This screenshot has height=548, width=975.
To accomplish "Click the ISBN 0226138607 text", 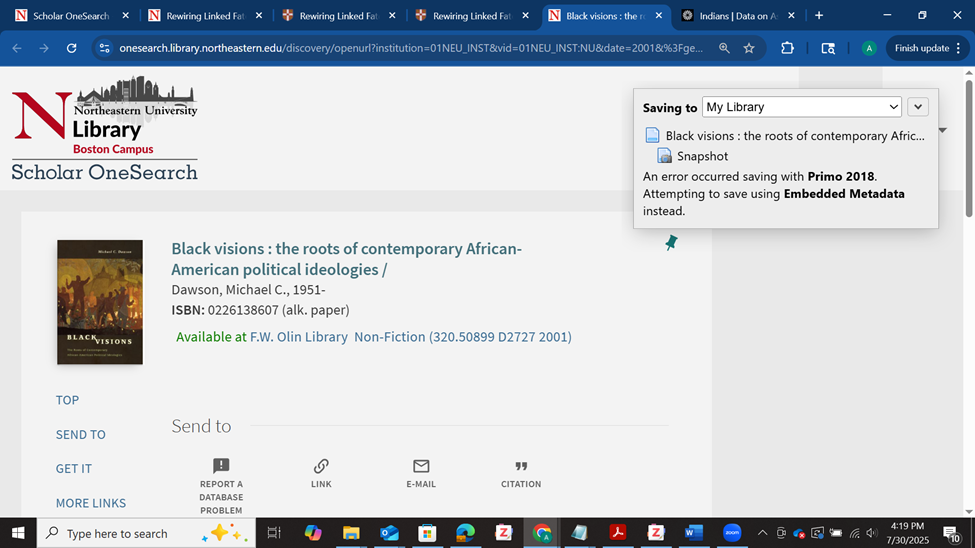I will point(261,310).
